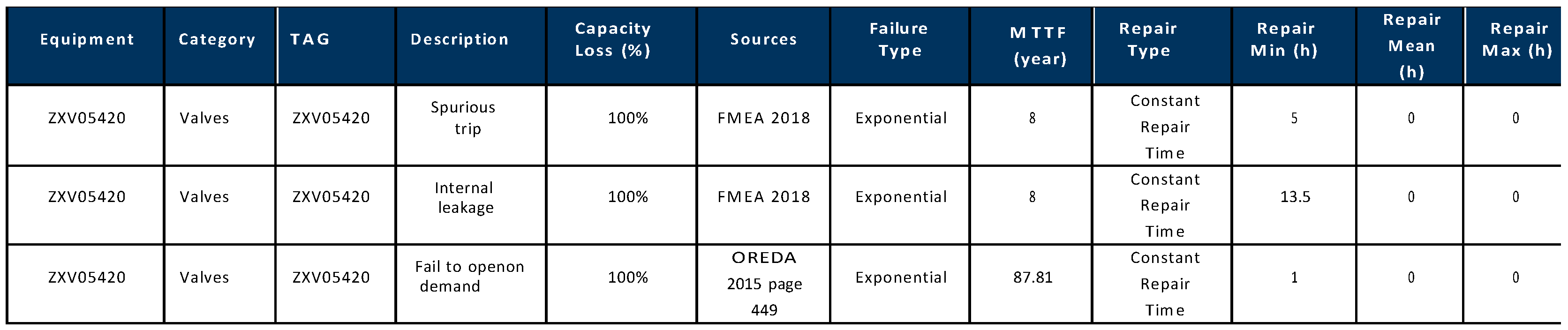The image size is (1568, 330).
Task: Click the Repair Type column header
Action: tap(1148, 39)
